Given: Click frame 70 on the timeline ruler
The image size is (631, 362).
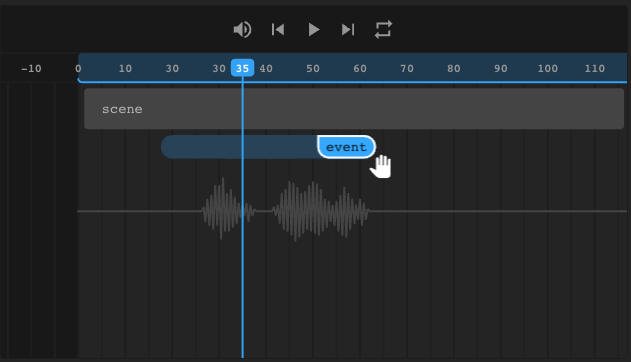Looking at the screenshot, I should 407,68.
